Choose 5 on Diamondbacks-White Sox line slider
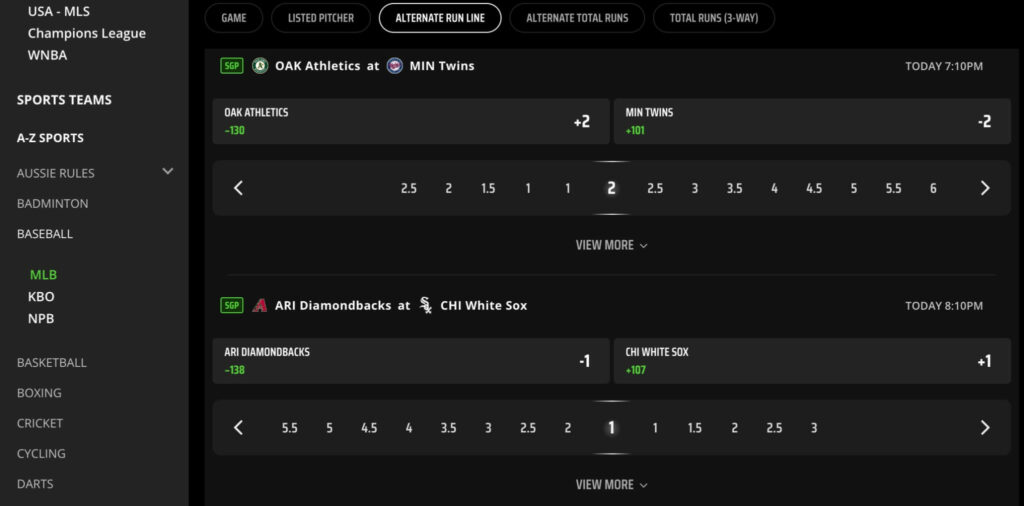1024x506 pixels. (x=329, y=428)
